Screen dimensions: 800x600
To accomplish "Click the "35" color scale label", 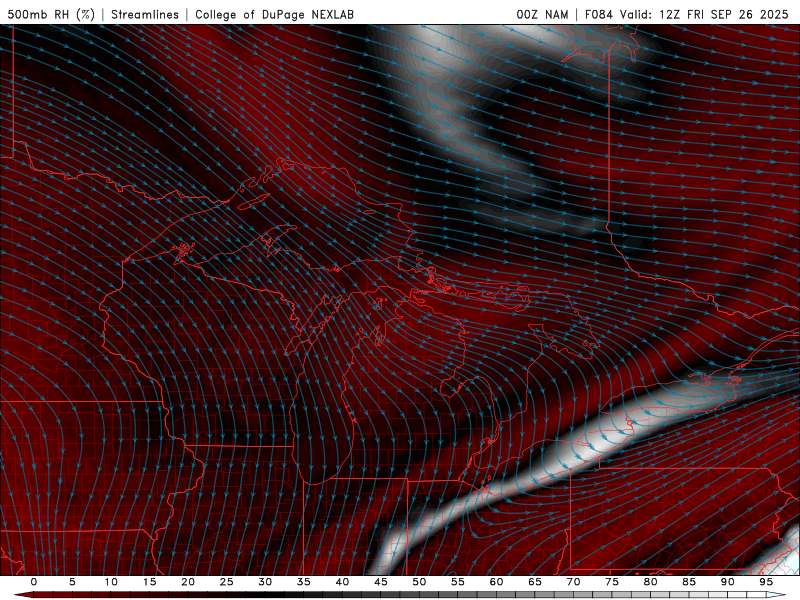I will 304,582.
